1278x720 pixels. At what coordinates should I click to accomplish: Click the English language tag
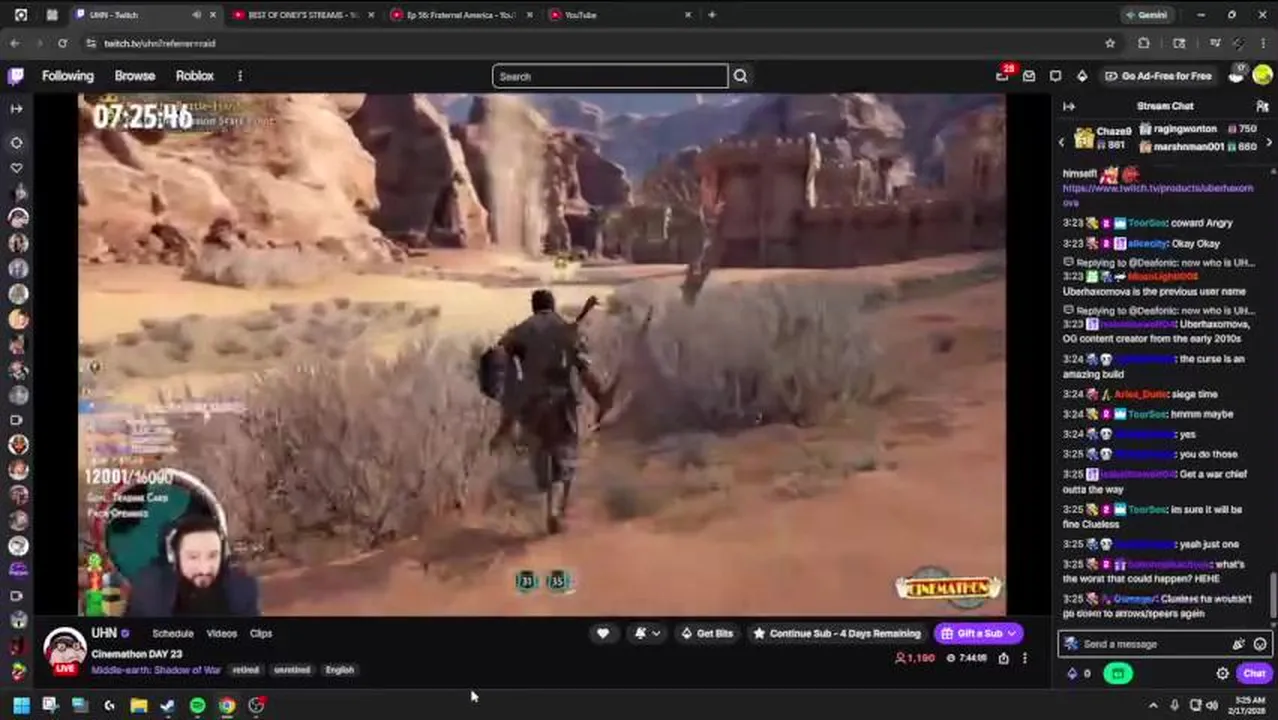coord(339,670)
